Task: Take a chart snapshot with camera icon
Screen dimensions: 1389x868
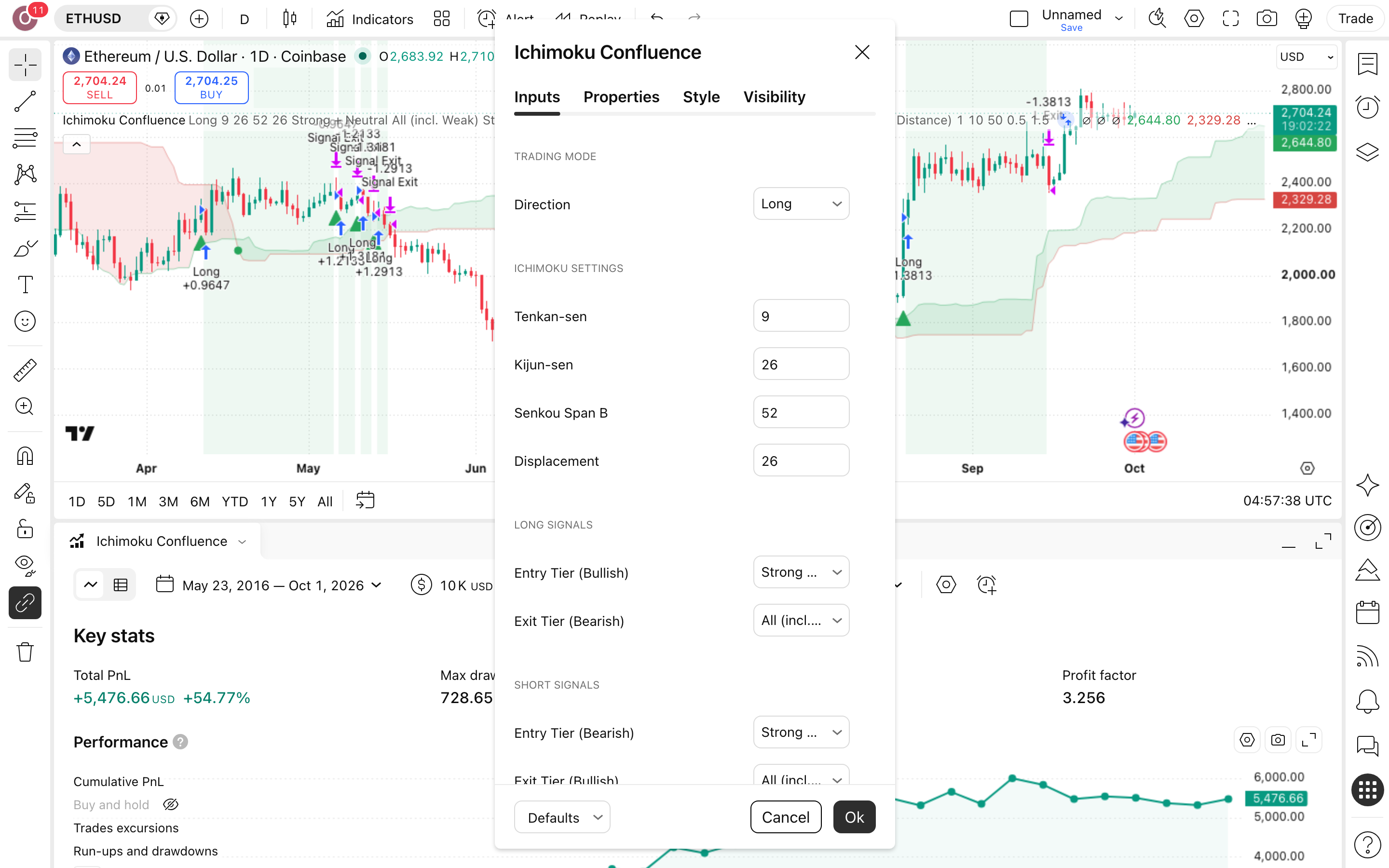Action: [1266, 18]
